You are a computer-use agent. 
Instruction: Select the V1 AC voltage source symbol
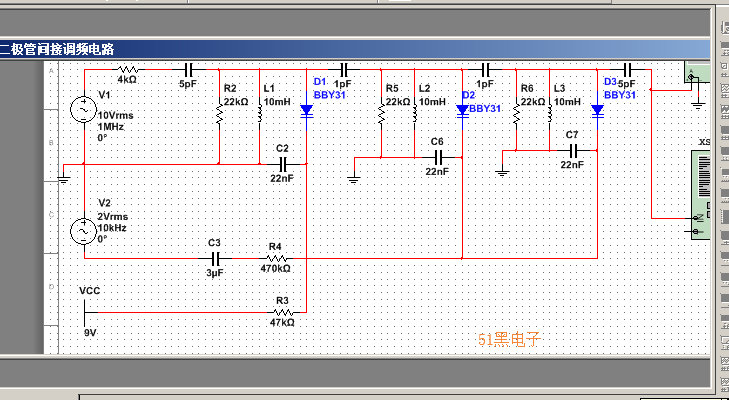(84, 110)
